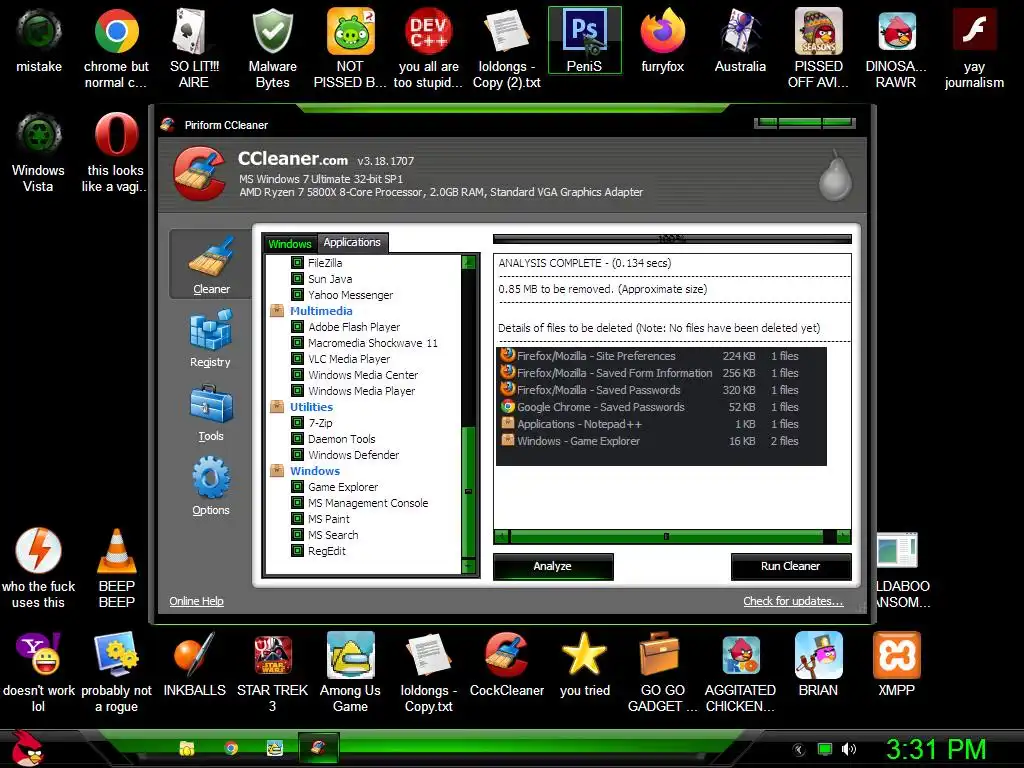Open the Chrome icon in the taskbar

coord(231,748)
